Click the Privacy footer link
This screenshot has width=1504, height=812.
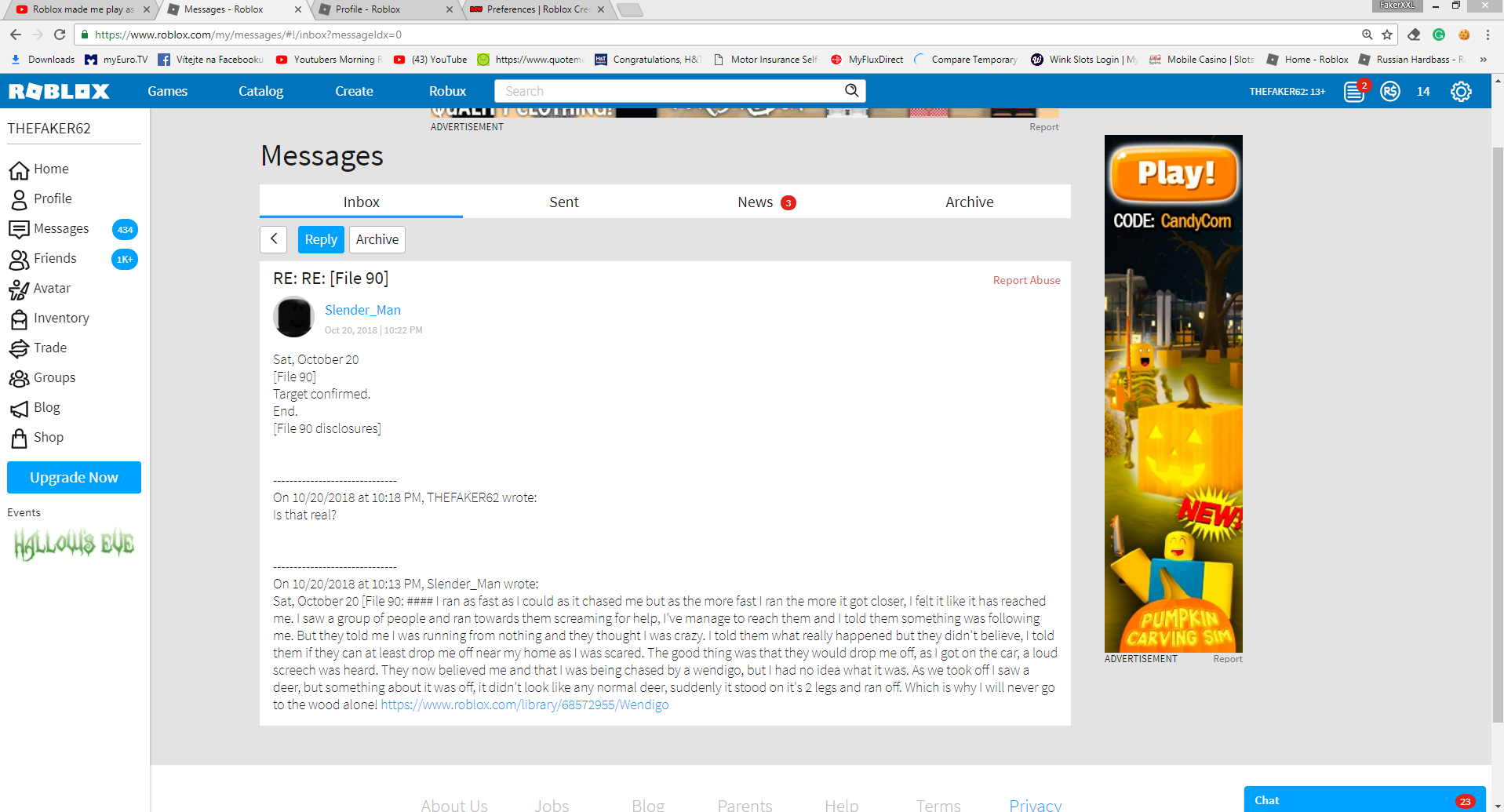click(x=1036, y=806)
